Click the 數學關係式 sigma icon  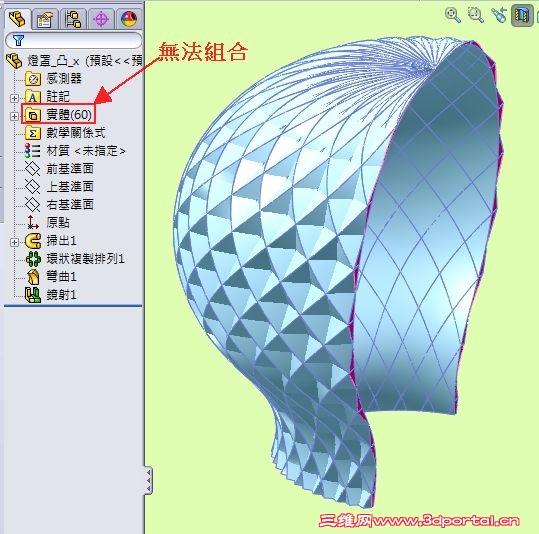[33, 133]
